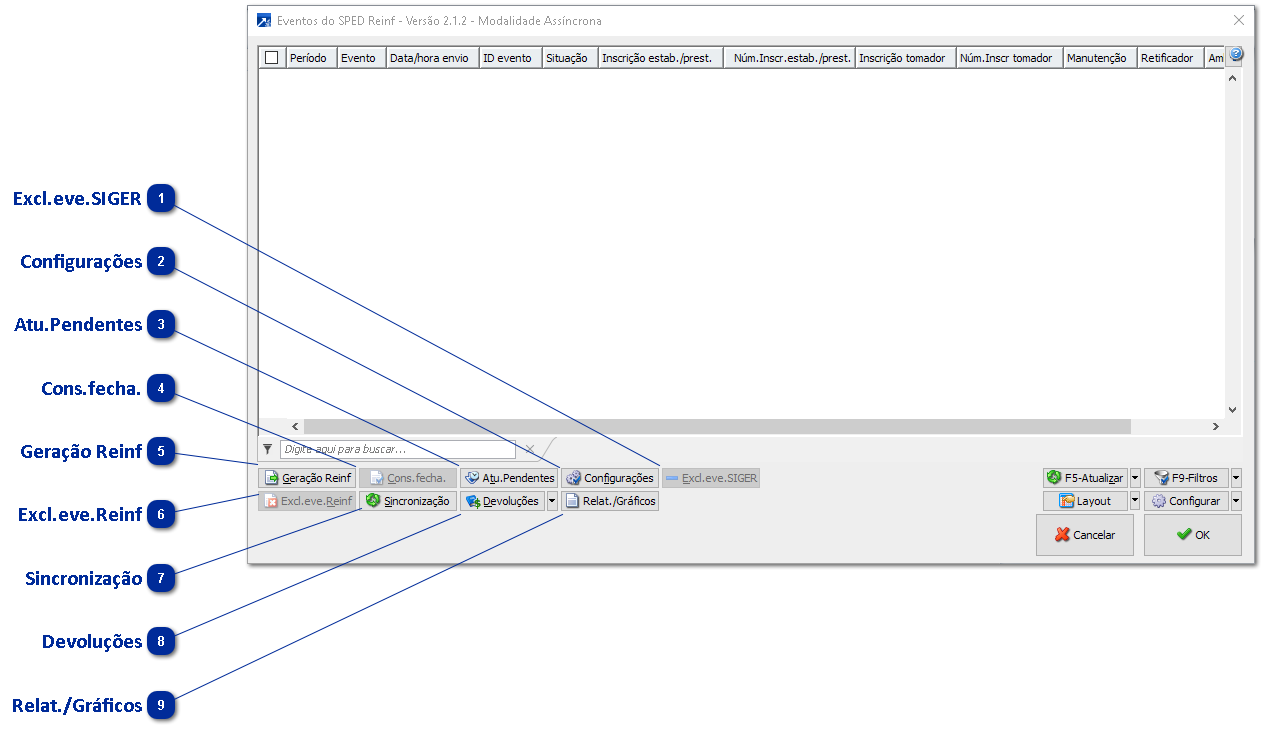
Task: Click the application icon in title bar
Action: pos(264,20)
